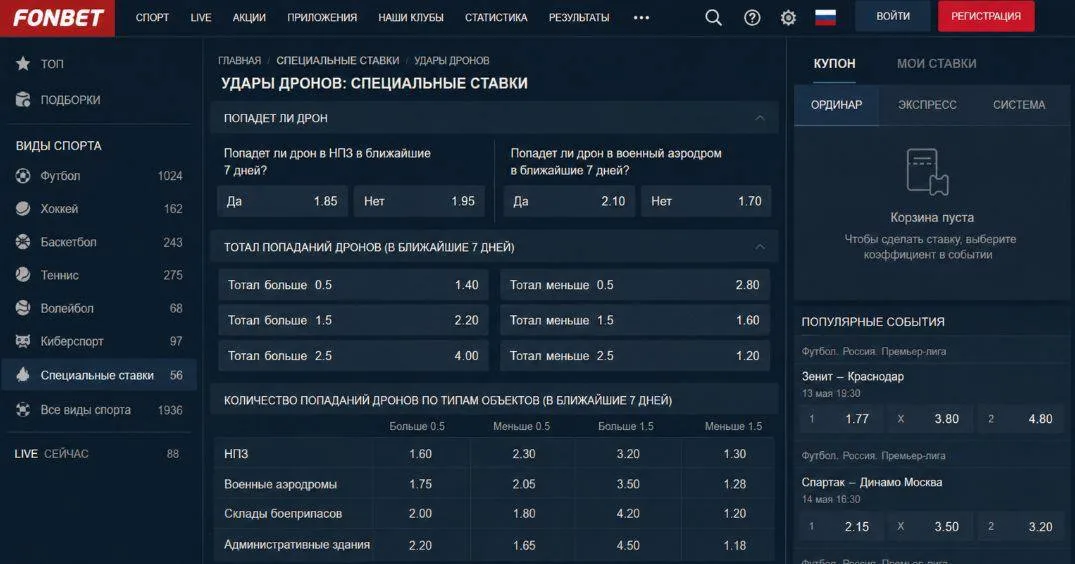Open the ПРИЛОЖЕНИЯ menu item
The width and height of the screenshot is (1075, 564).
point(322,18)
